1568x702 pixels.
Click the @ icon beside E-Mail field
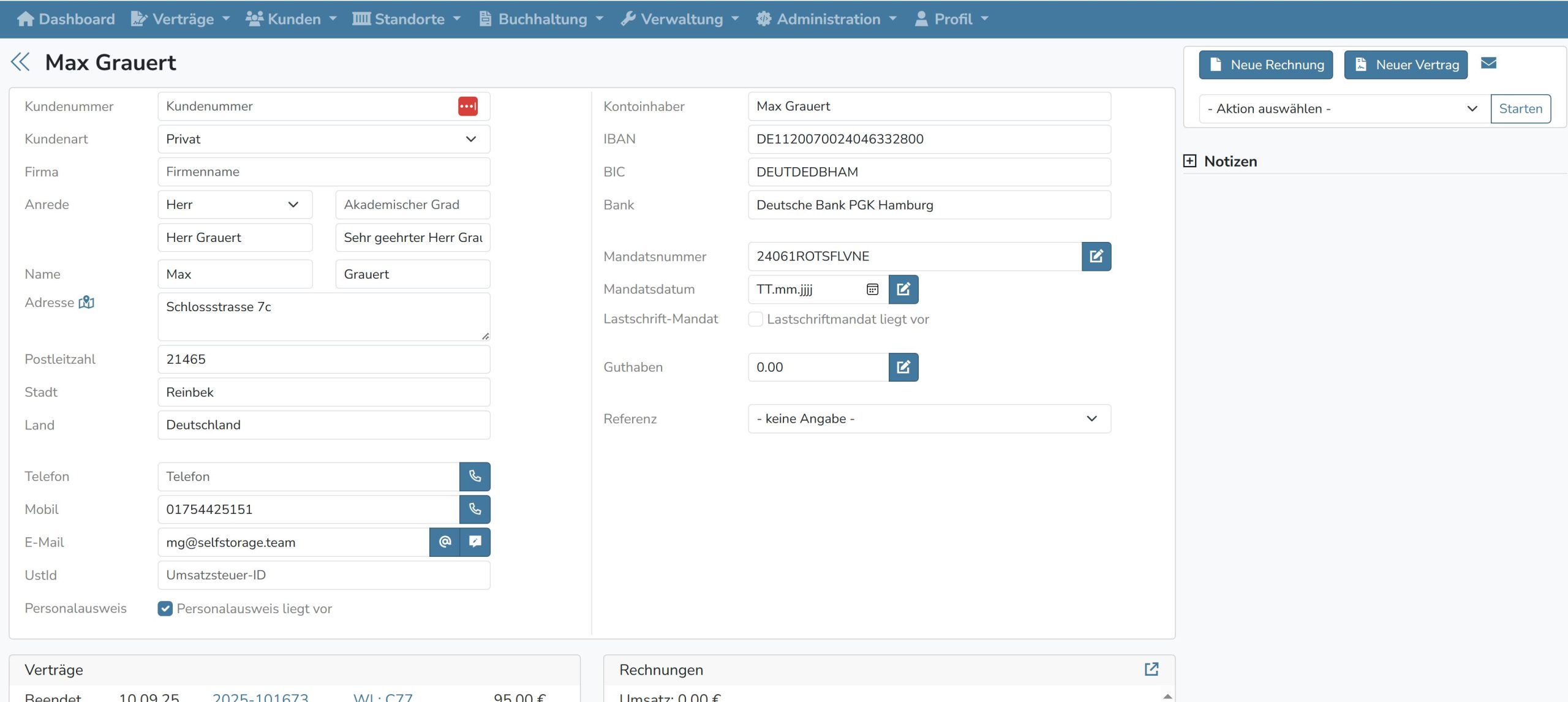point(445,542)
